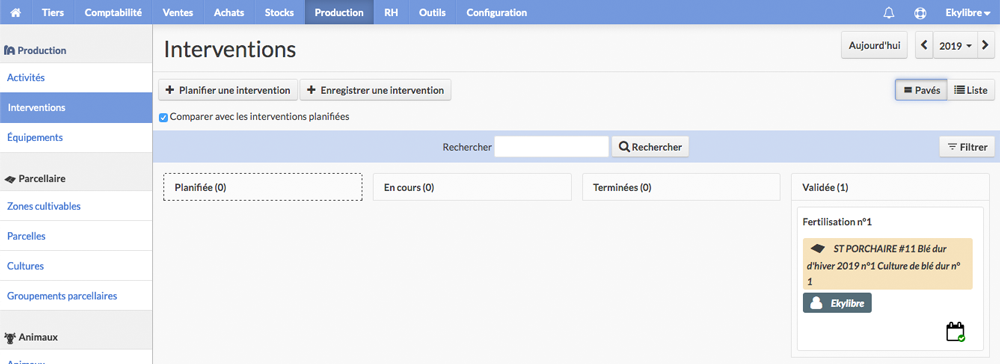Open the Achats menu
The image size is (1000, 364).
(x=229, y=13)
